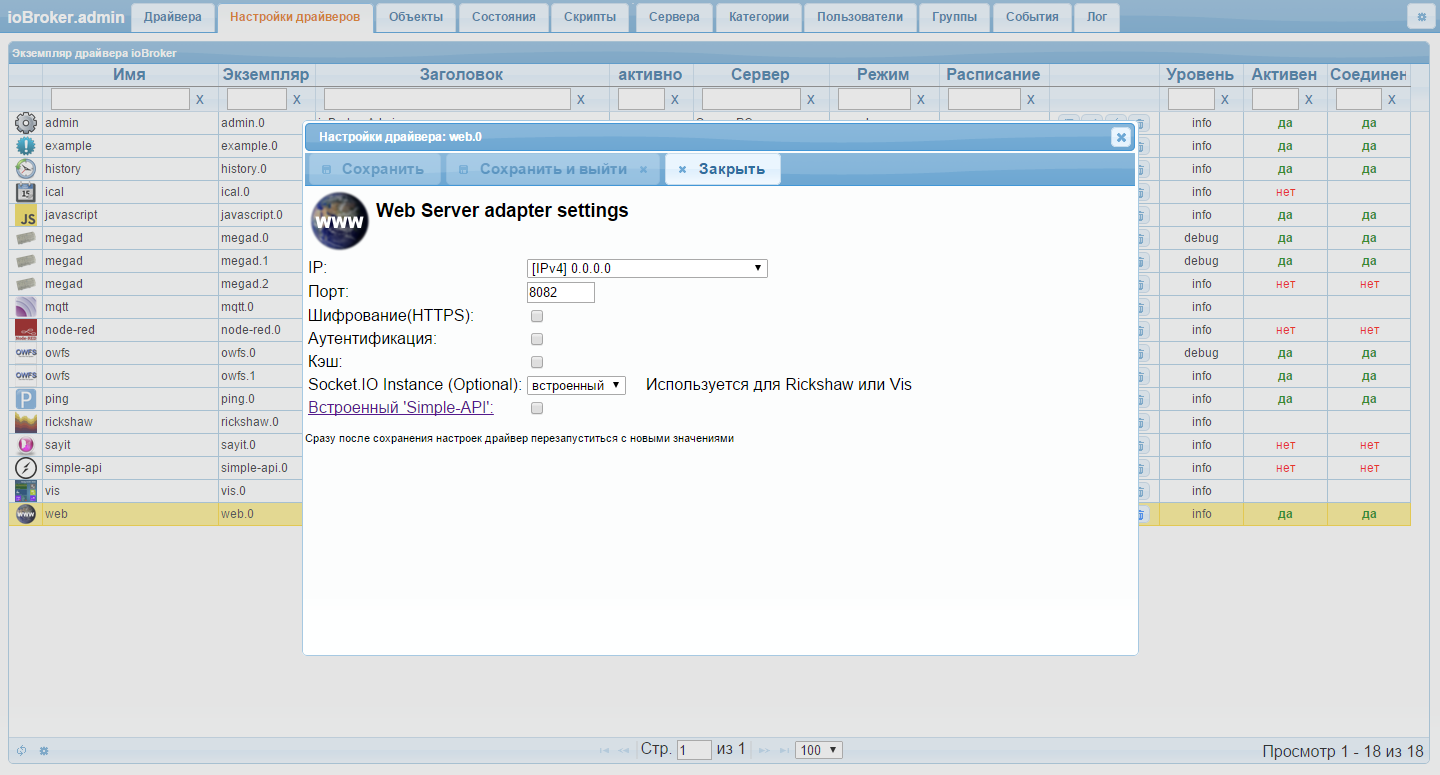Viewport: 1440px width, 775px height.
Task: Clear the Заголовок filter with X
Action: pyautogui.click(x=581, y=100)
